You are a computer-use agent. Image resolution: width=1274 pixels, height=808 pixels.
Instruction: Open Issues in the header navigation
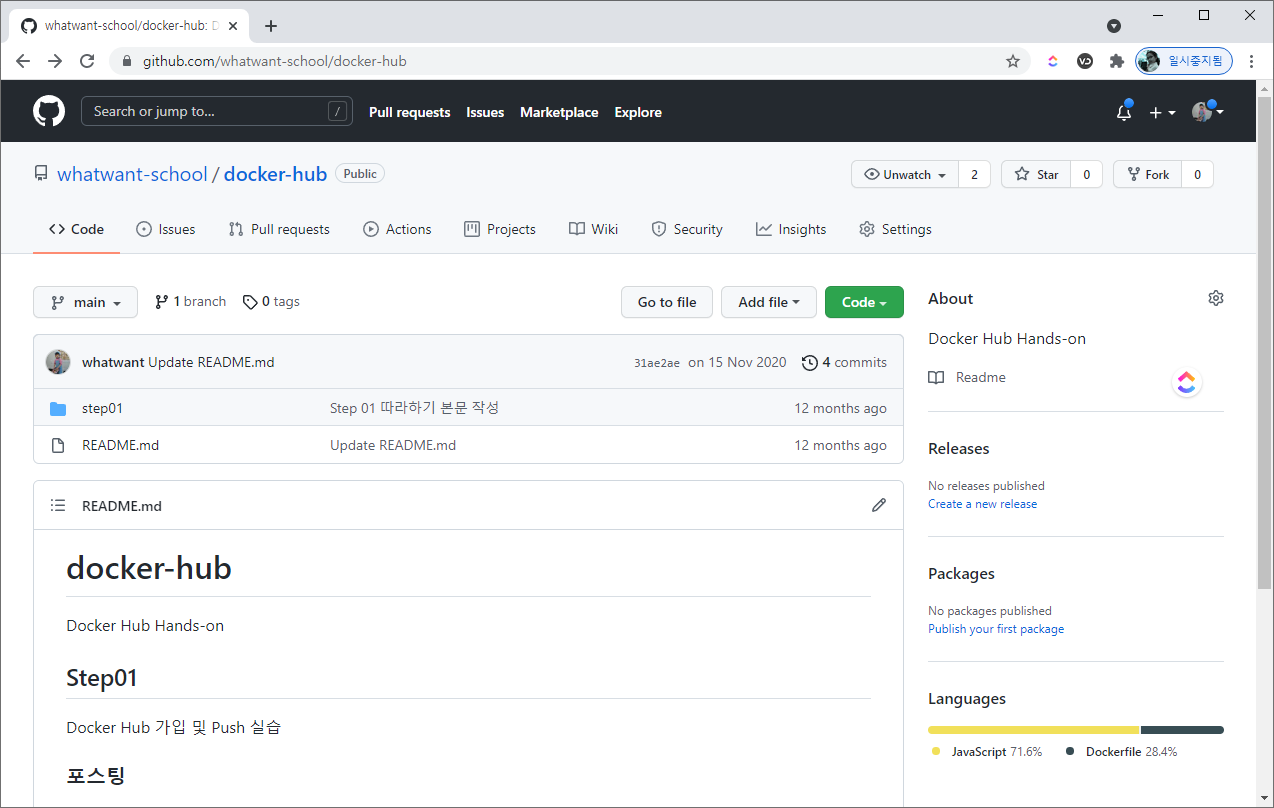click(485, 112)
